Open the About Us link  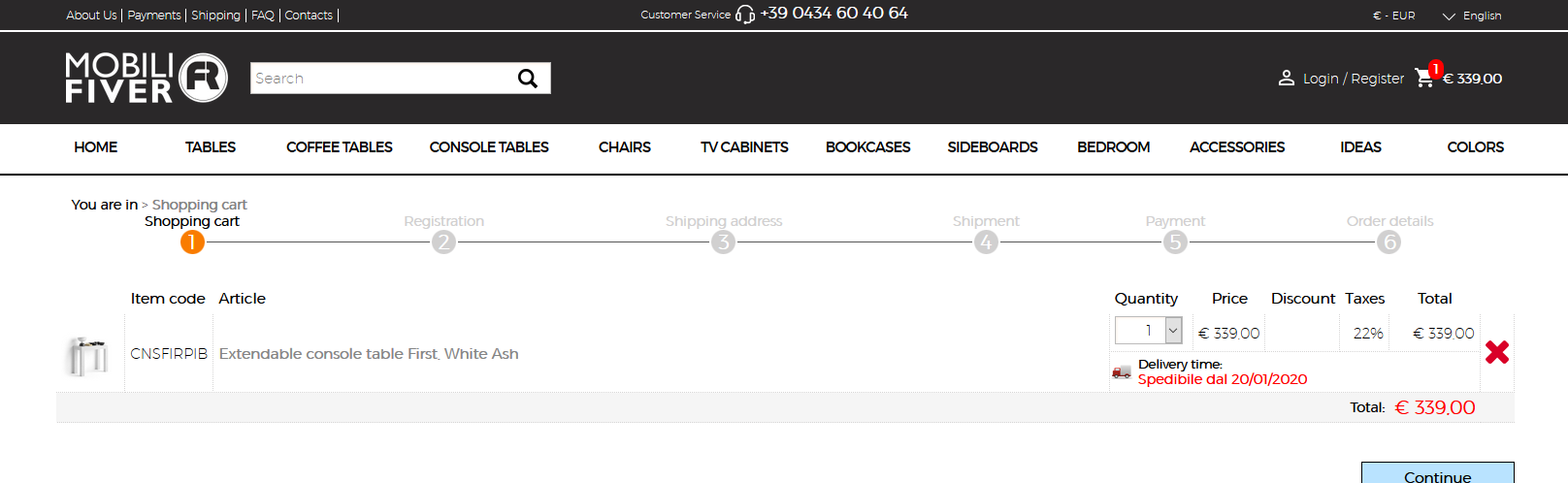point(91,16)
